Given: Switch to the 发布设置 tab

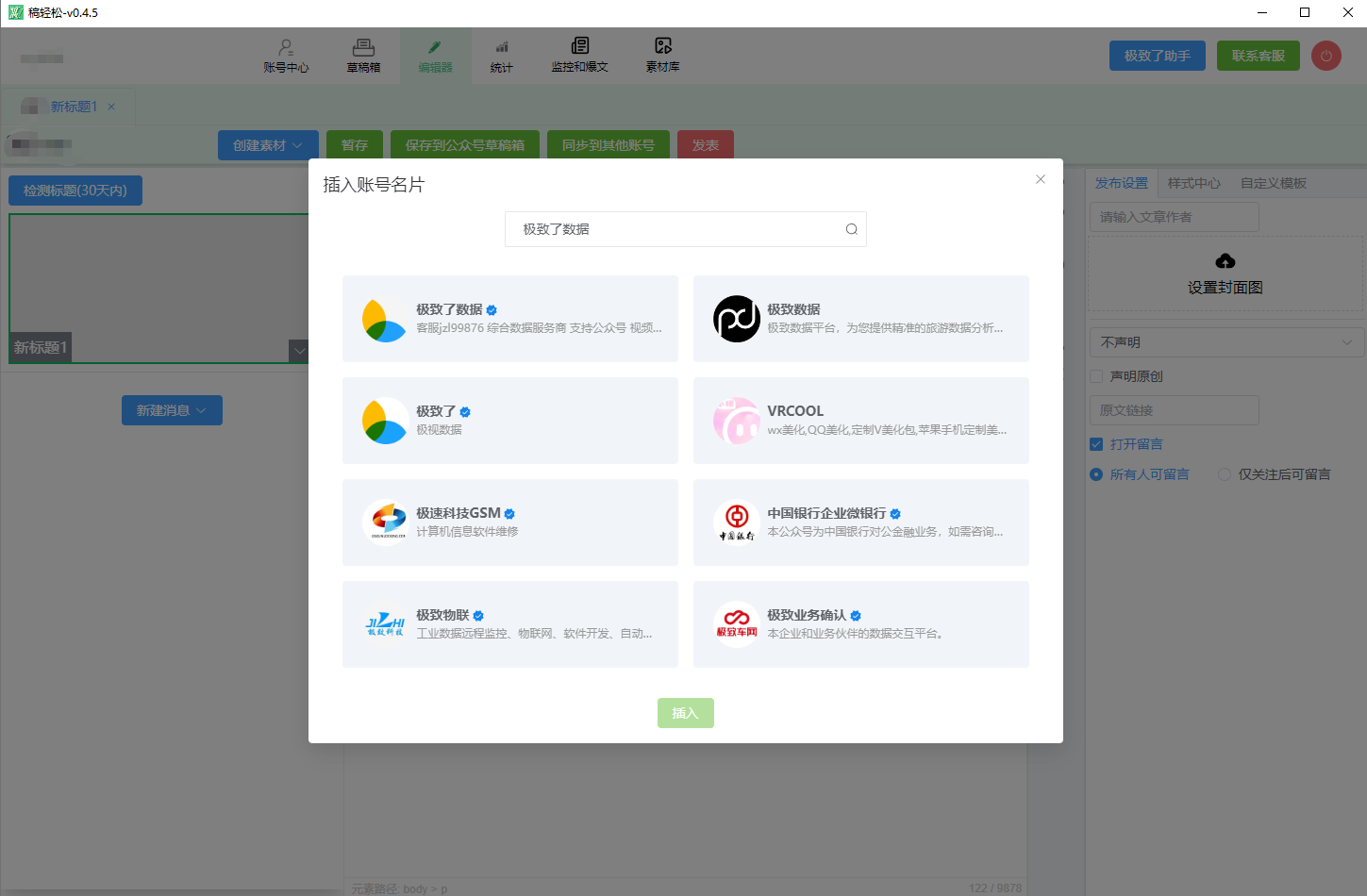Looking at the screenshot, I should [1122, 183].
